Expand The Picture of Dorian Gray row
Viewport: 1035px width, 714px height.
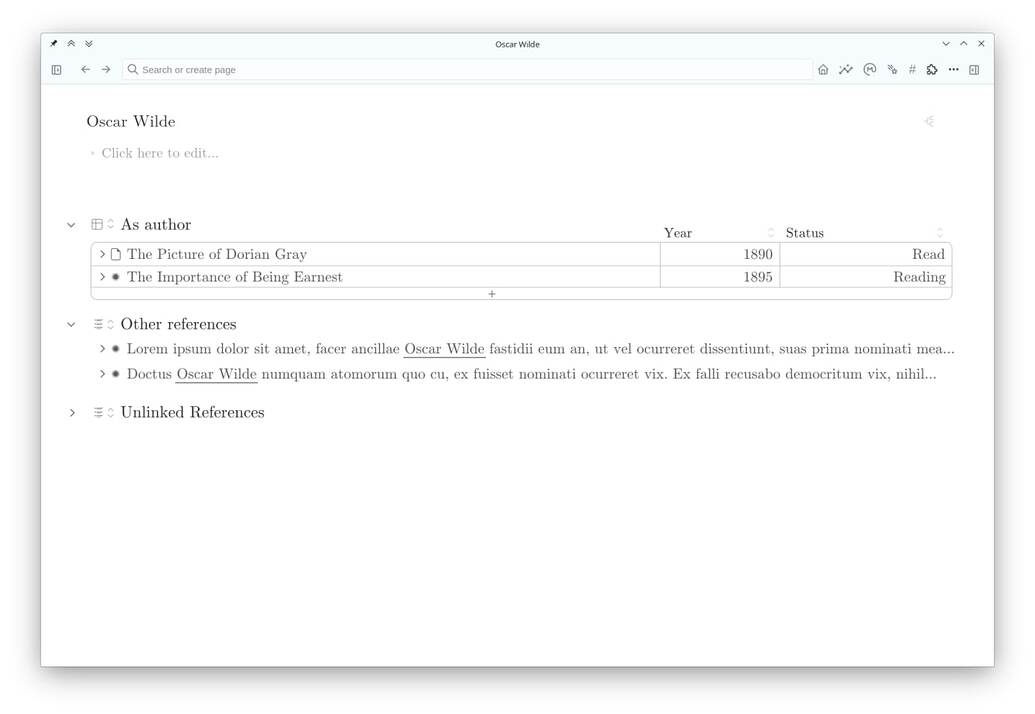click(103, 254)
